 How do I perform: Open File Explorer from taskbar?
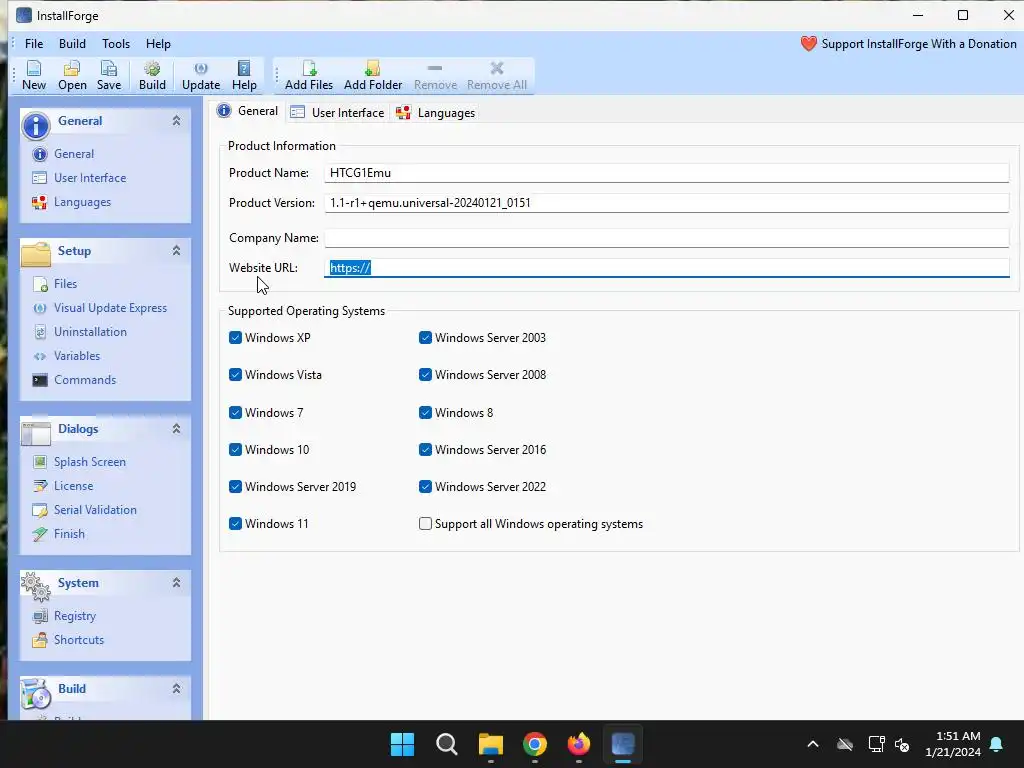[490, 744]
